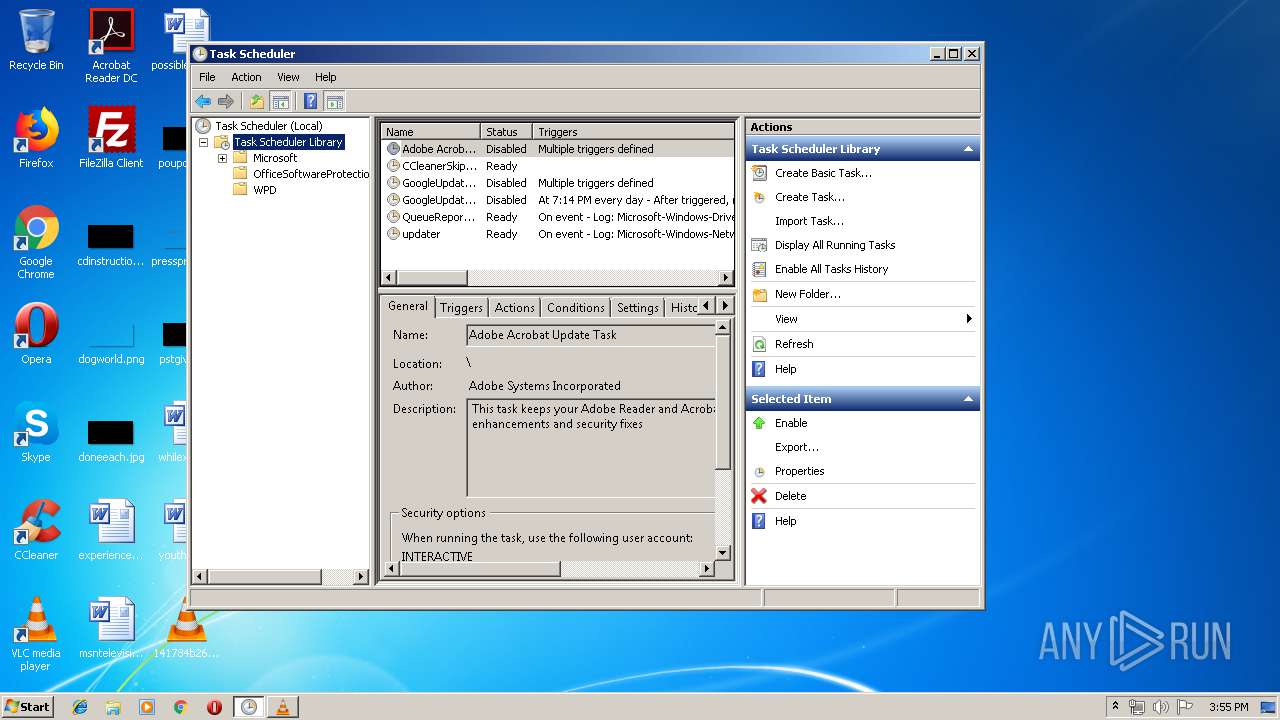This screenshot has height=720, width=1280.
Task: Open CCleaner desktop icon
Action: (36, 530)
